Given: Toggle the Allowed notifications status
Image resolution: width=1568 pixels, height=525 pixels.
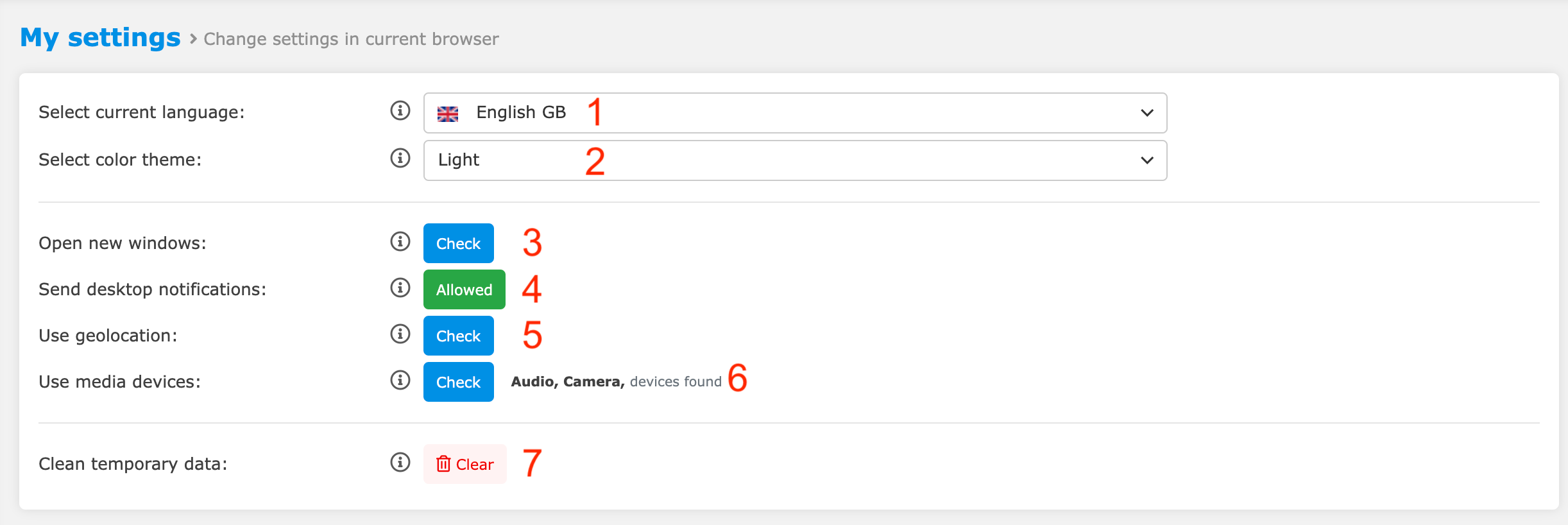Looking at the screenshot, I should coord(463,289).
